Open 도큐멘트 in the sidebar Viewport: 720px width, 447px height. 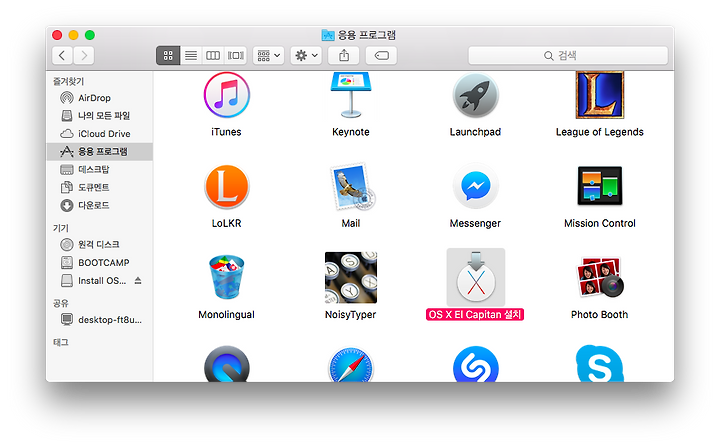point(99,187)
